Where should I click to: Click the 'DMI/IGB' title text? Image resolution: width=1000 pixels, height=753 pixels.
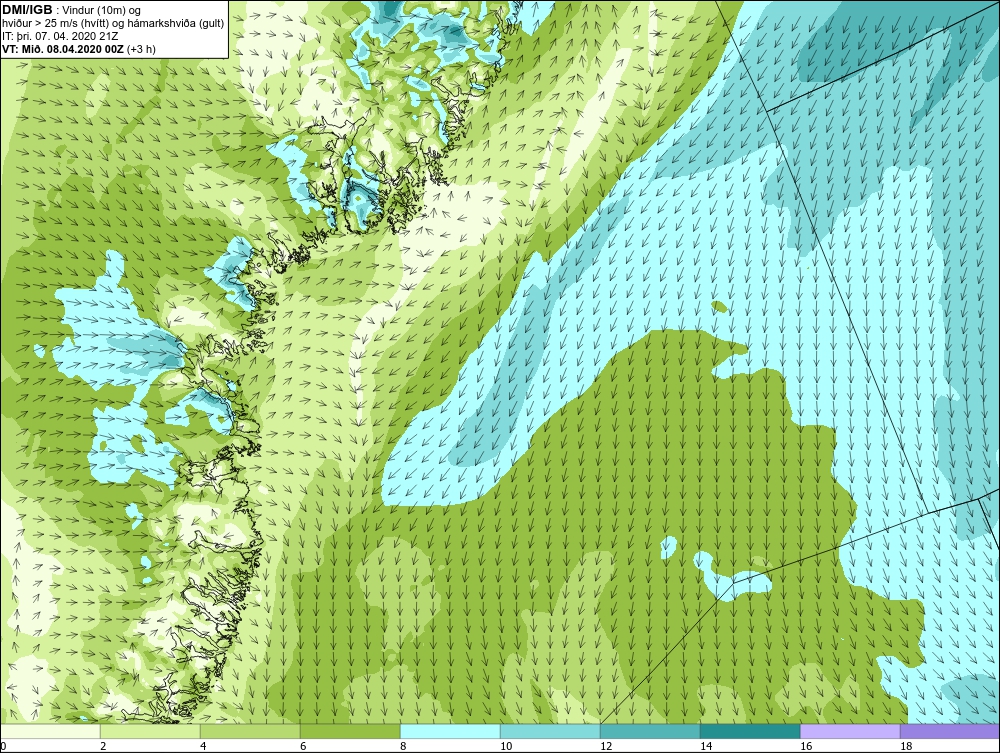point(27,10)
